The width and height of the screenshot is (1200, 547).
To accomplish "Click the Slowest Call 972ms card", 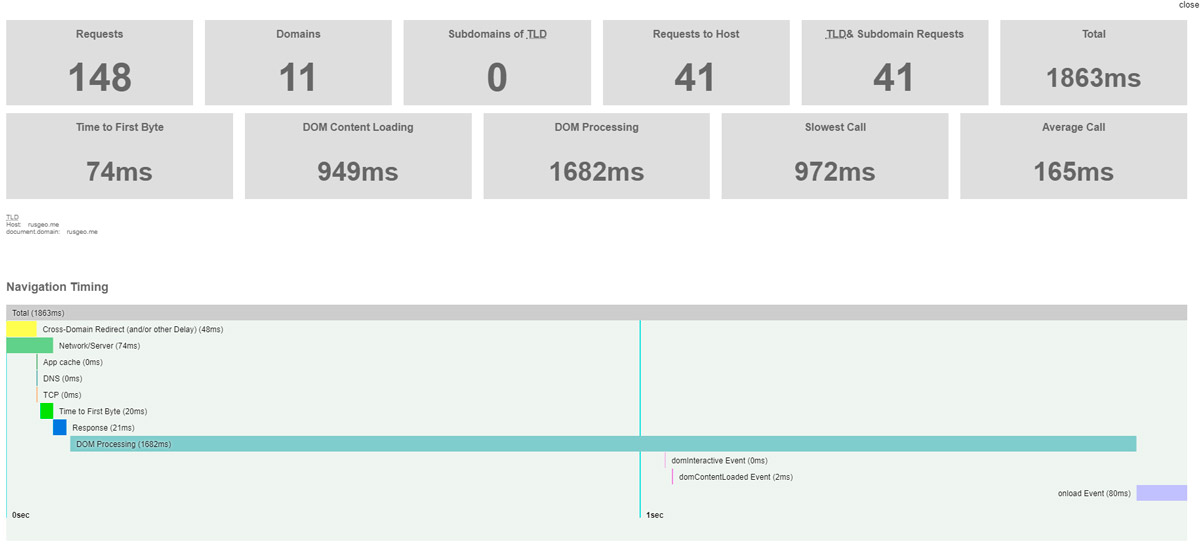I will tap(835, 156).
